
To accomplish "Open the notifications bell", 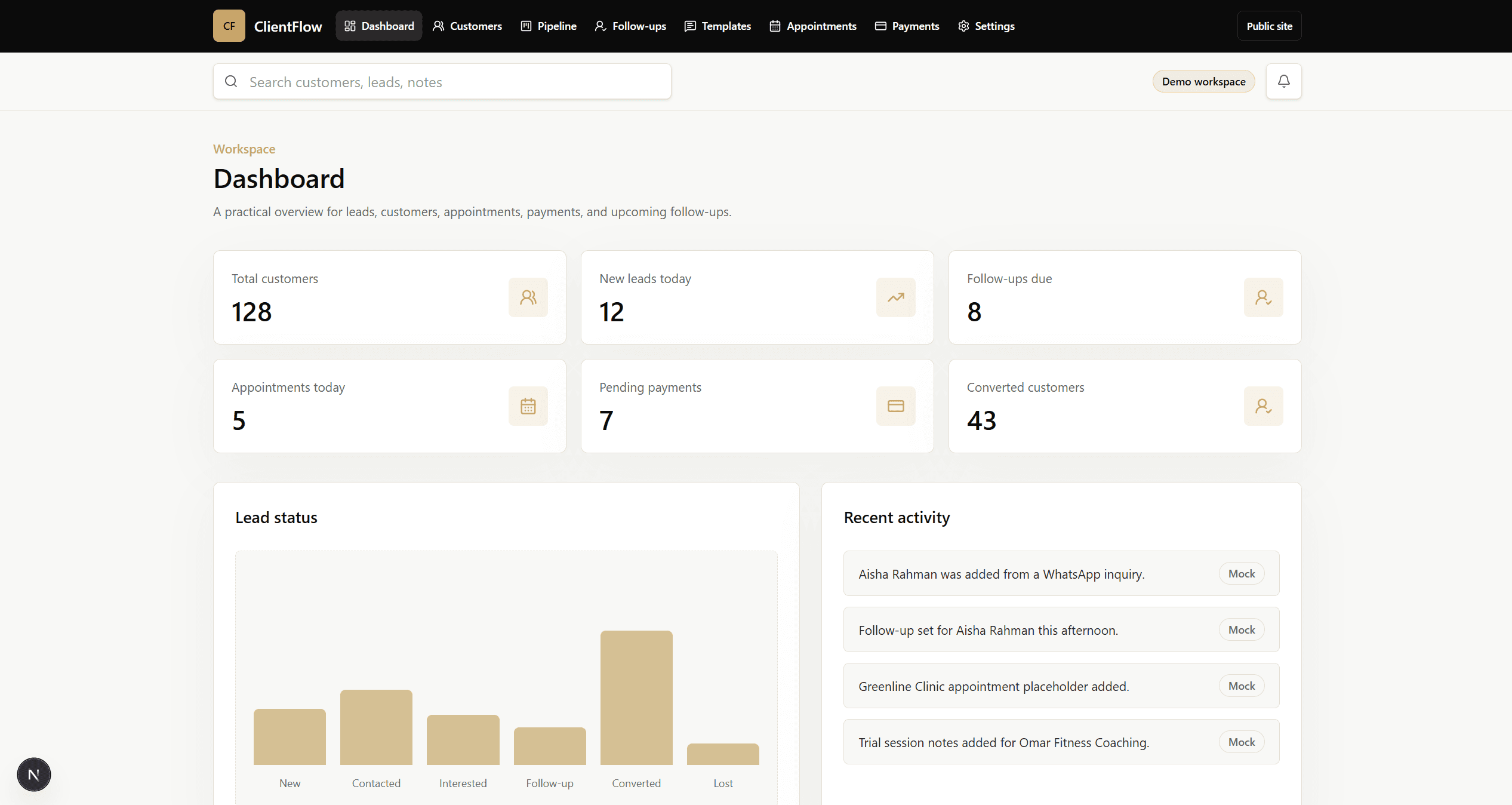I will pyautogui.click(x=1284, y=81).
